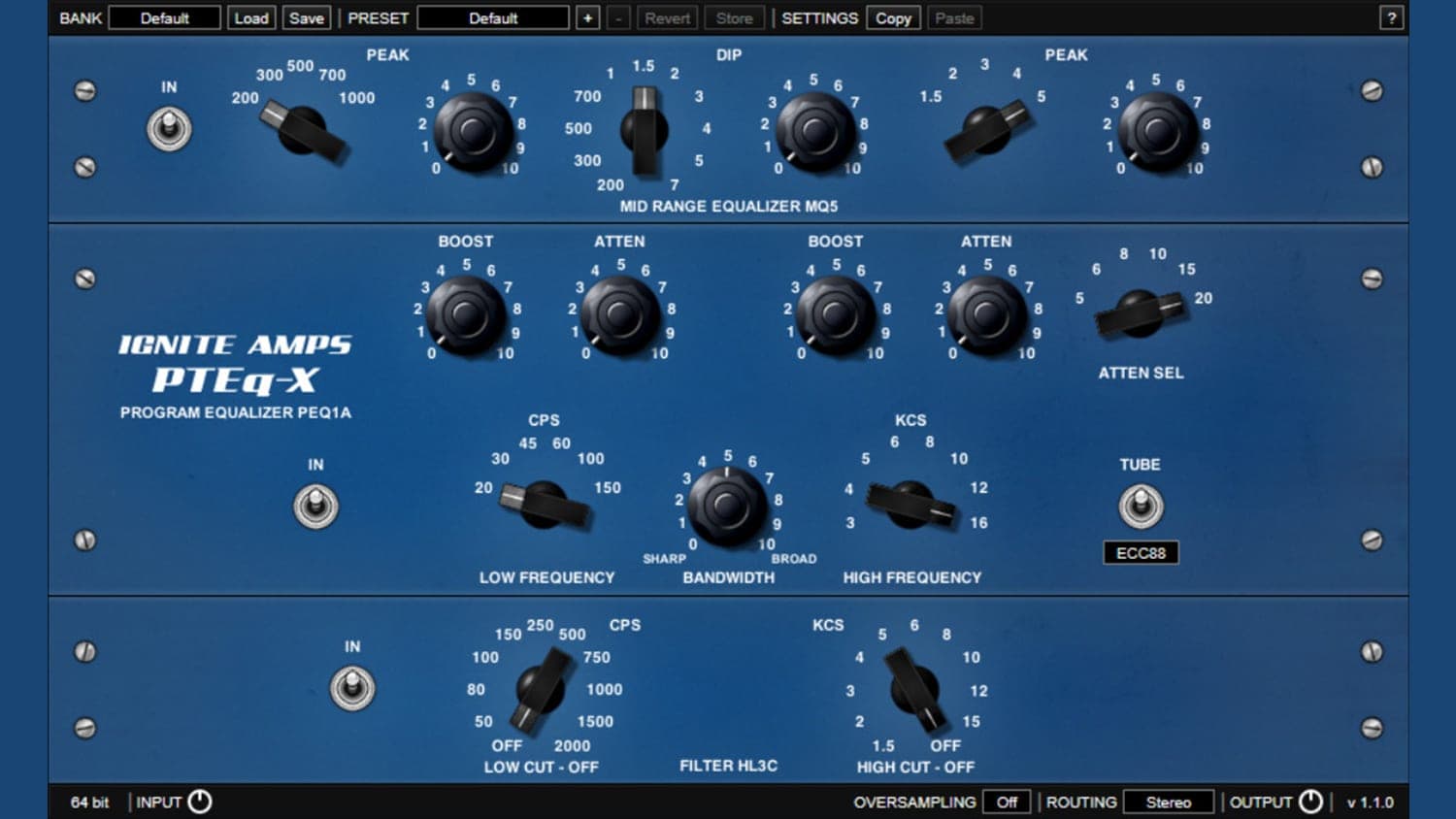Add a preset with the plus button
Screen dimensions: 1456x819
tap(587, 17)
